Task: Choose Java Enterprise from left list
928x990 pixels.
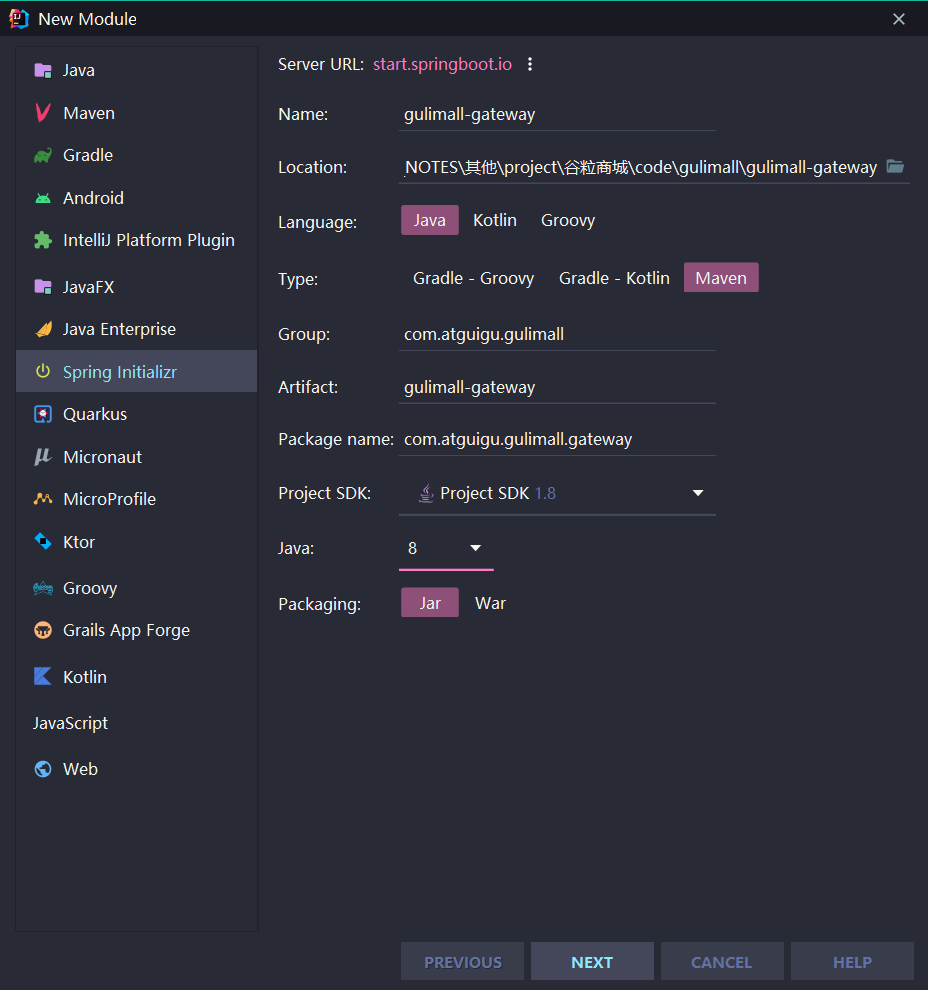Action: 119,329
